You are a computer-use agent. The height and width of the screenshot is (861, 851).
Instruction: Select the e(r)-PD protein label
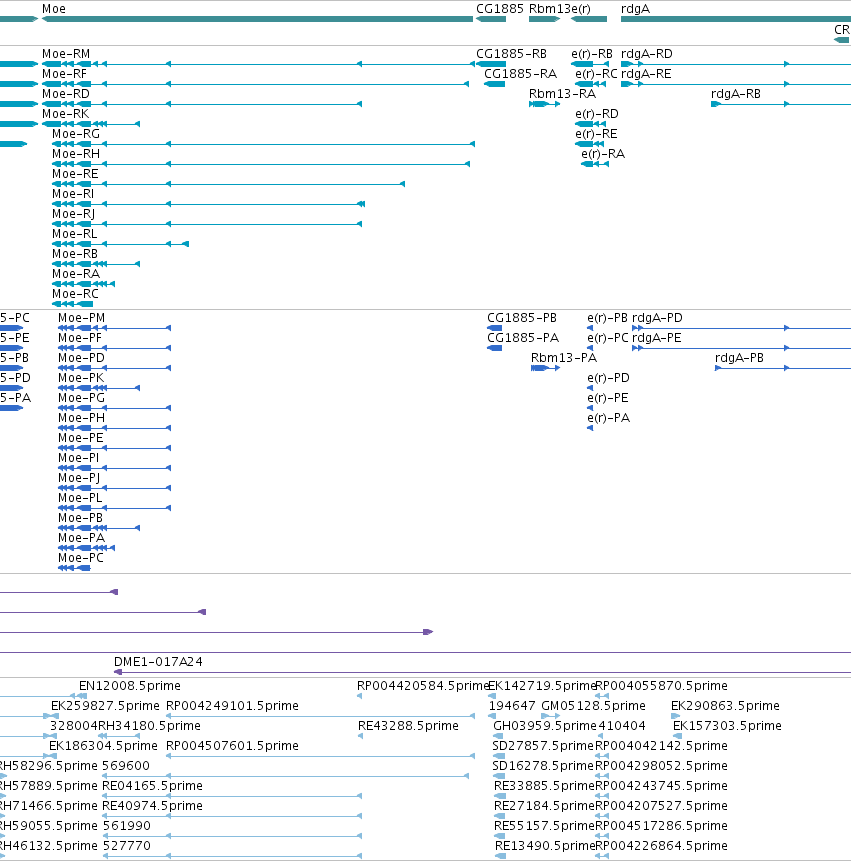pos(608,378)
